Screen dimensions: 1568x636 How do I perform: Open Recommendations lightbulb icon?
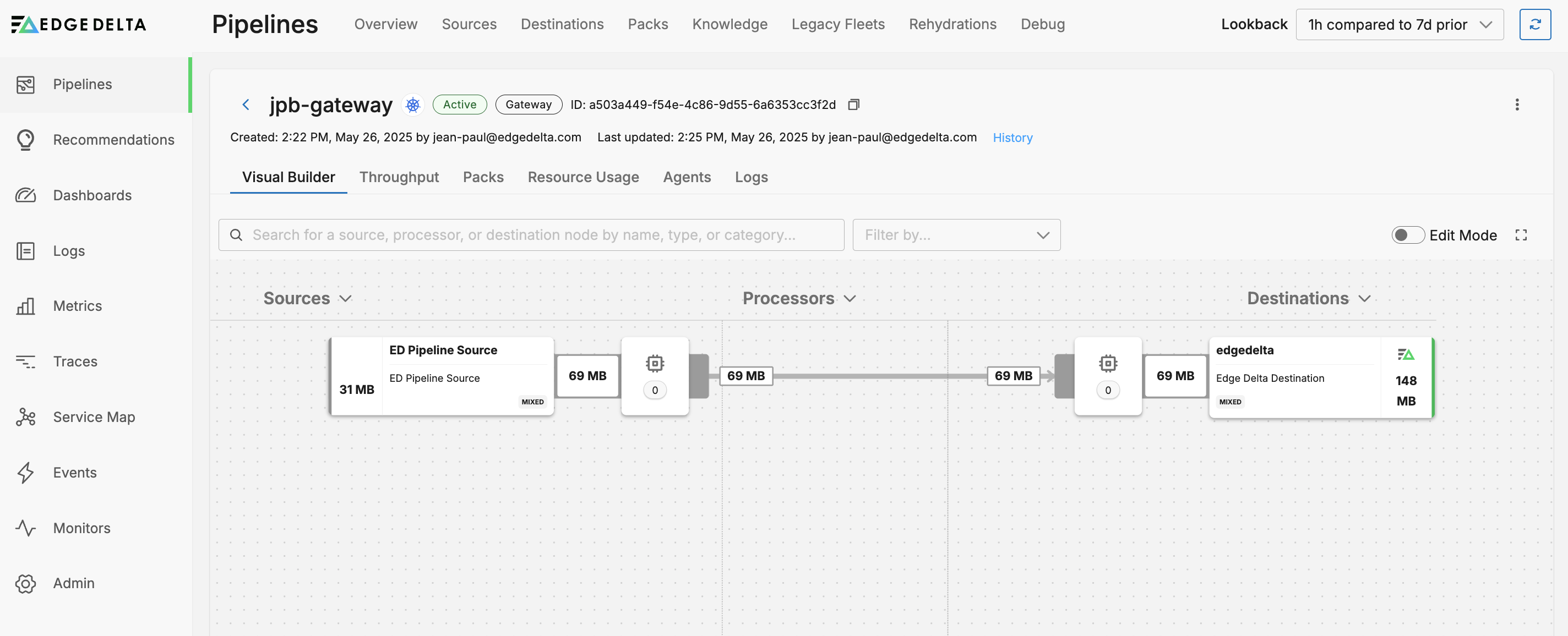25,140
